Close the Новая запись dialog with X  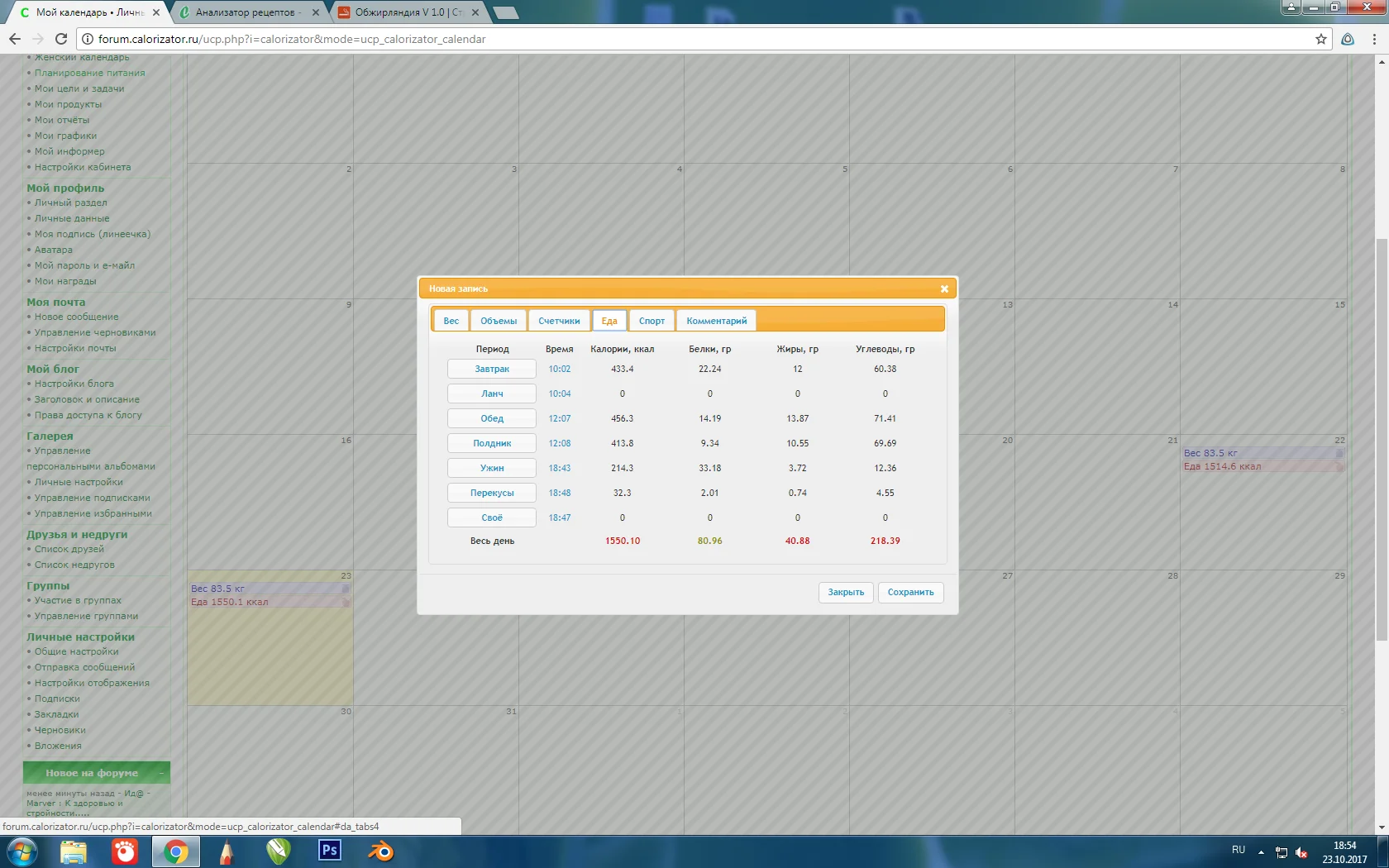pos(944,289)
